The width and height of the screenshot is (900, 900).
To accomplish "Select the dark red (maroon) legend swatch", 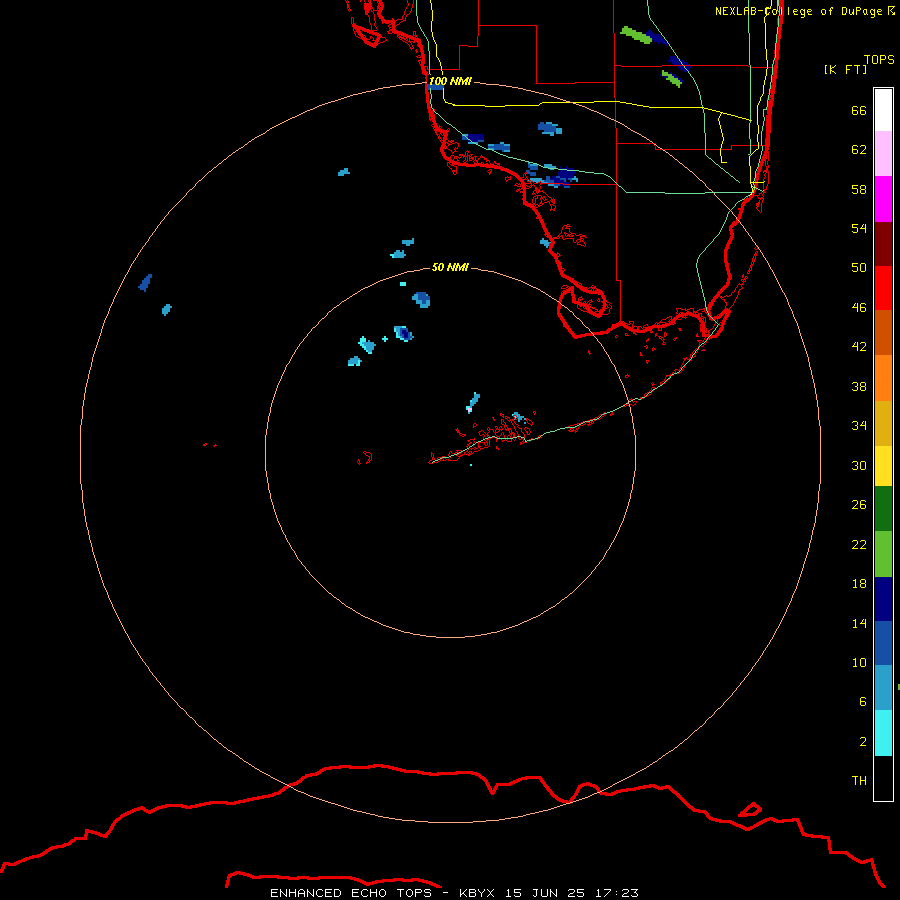I will pyautogui.click(x=883, y=244).
